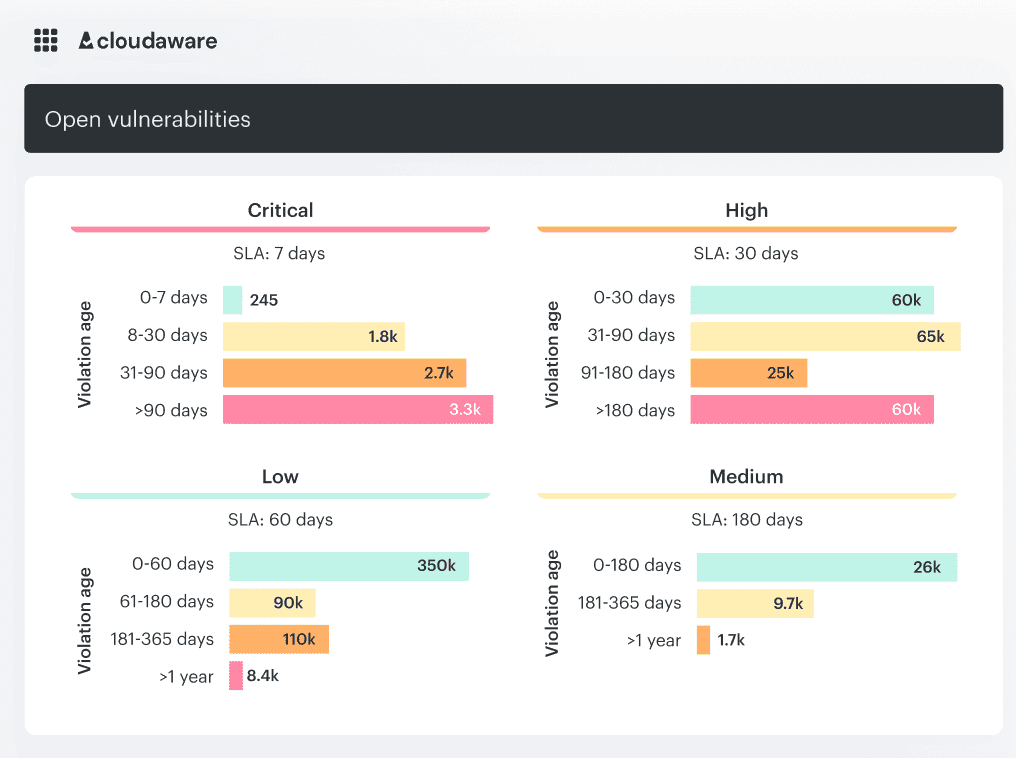Click the orange 110k Low bar
Viewport: 1016px width, 758px height.
click(279, 639)
